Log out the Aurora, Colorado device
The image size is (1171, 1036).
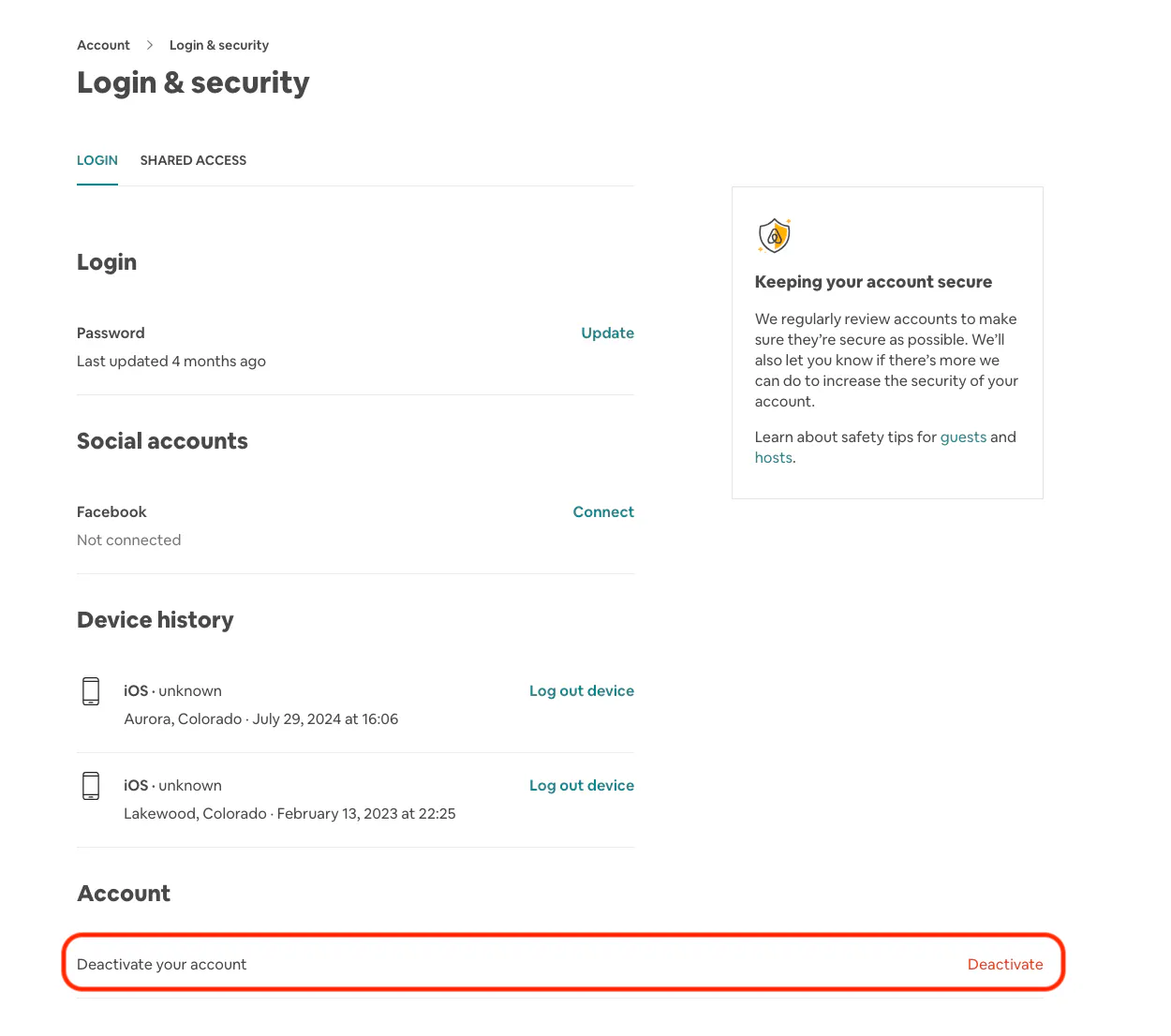(581, 690)
